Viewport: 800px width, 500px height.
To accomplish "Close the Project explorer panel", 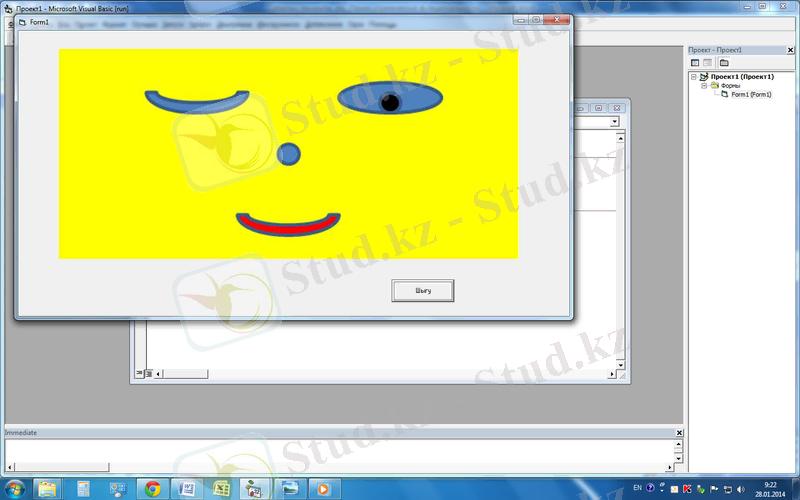I will coord(792,49).
